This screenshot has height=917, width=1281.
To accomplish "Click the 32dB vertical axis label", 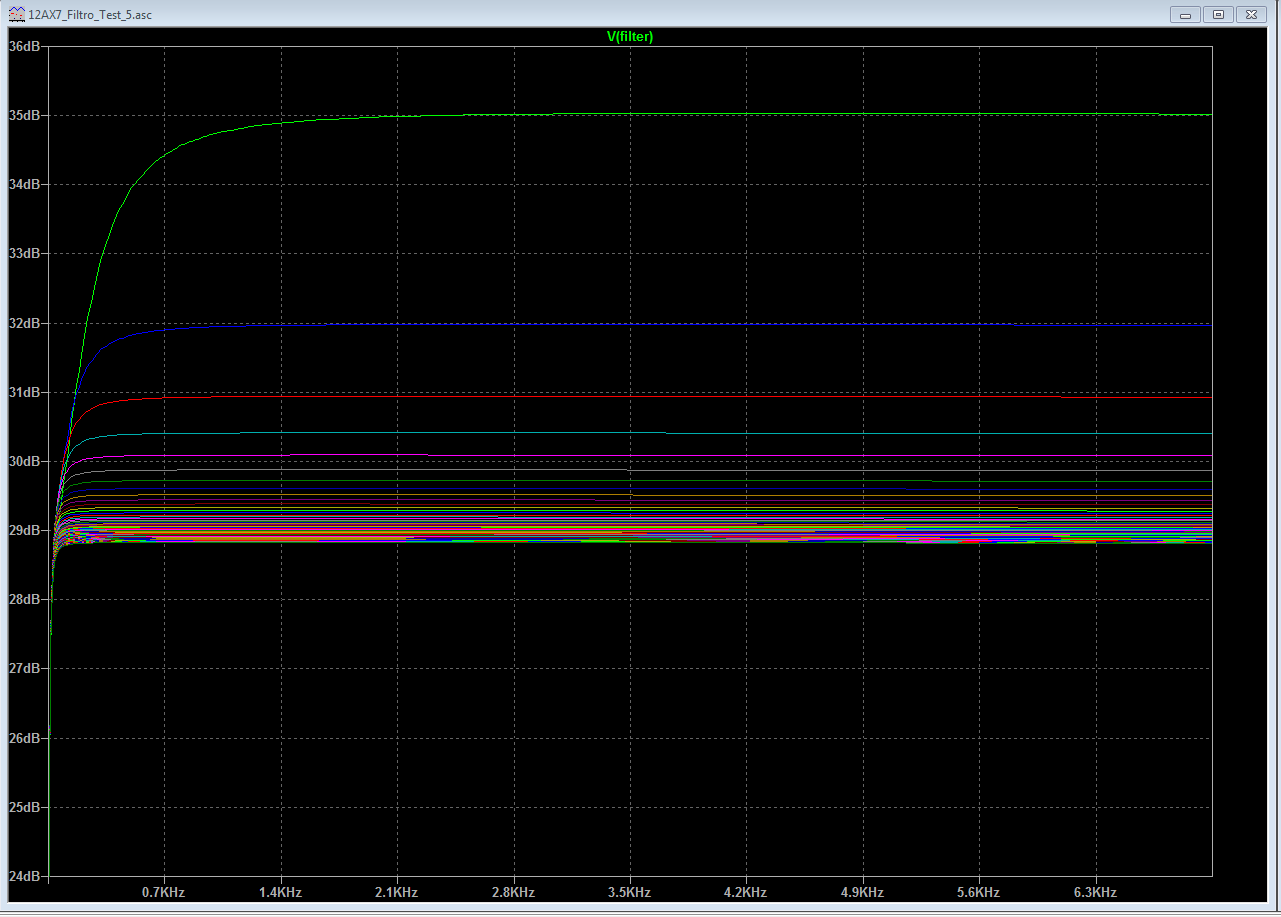I will click(25, 323).
